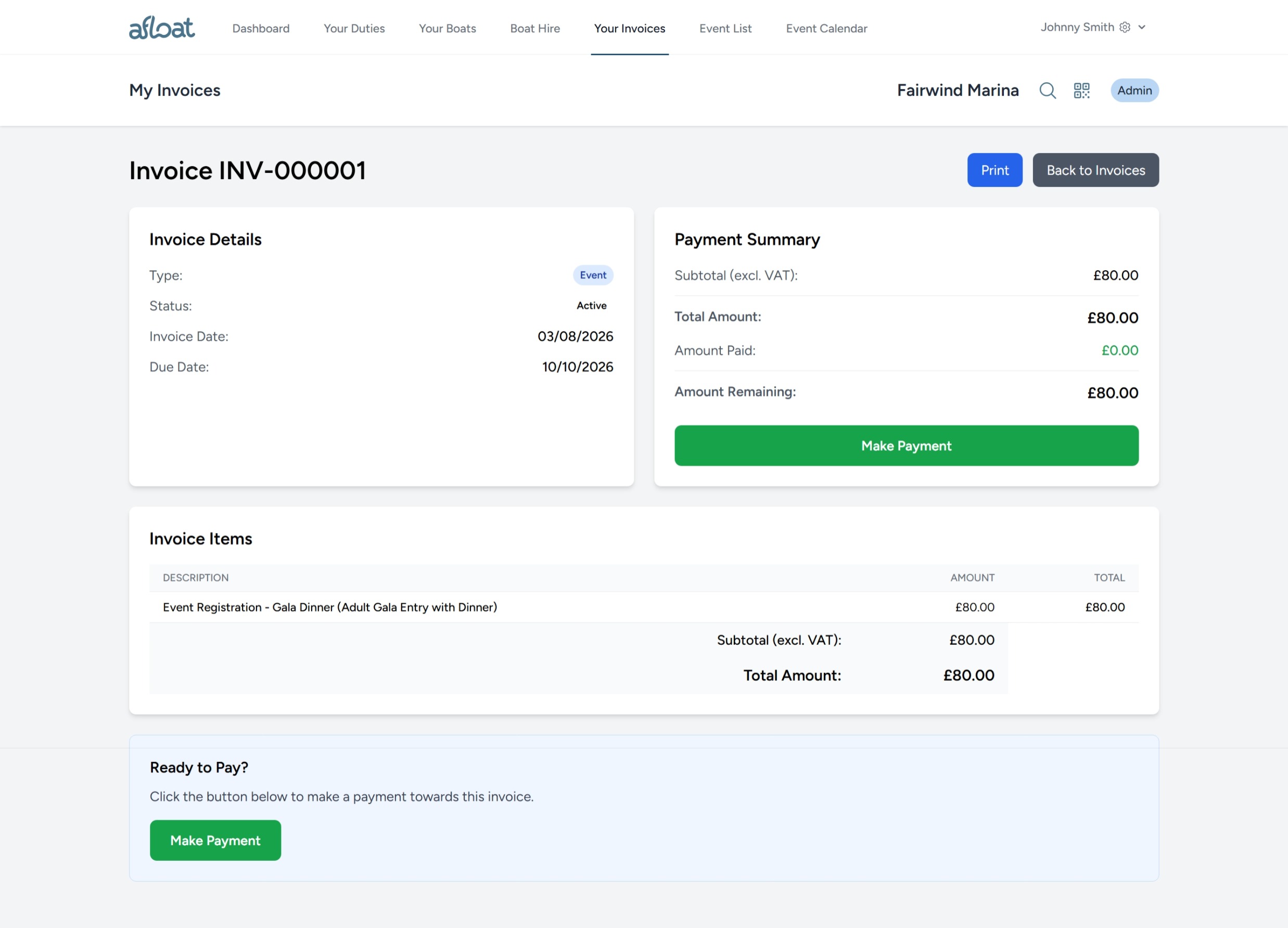Click the Payment Summary heading

point(747,239)
